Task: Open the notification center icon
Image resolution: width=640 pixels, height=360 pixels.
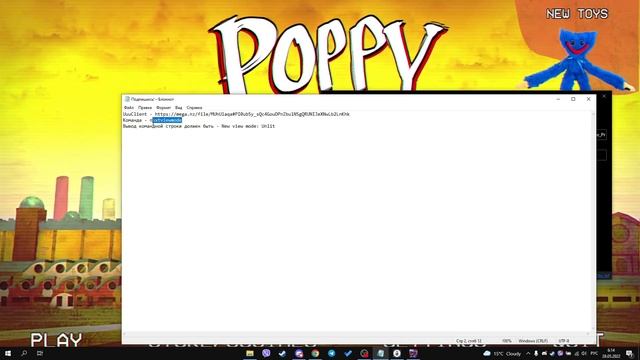Action: [x=630, y=353]
